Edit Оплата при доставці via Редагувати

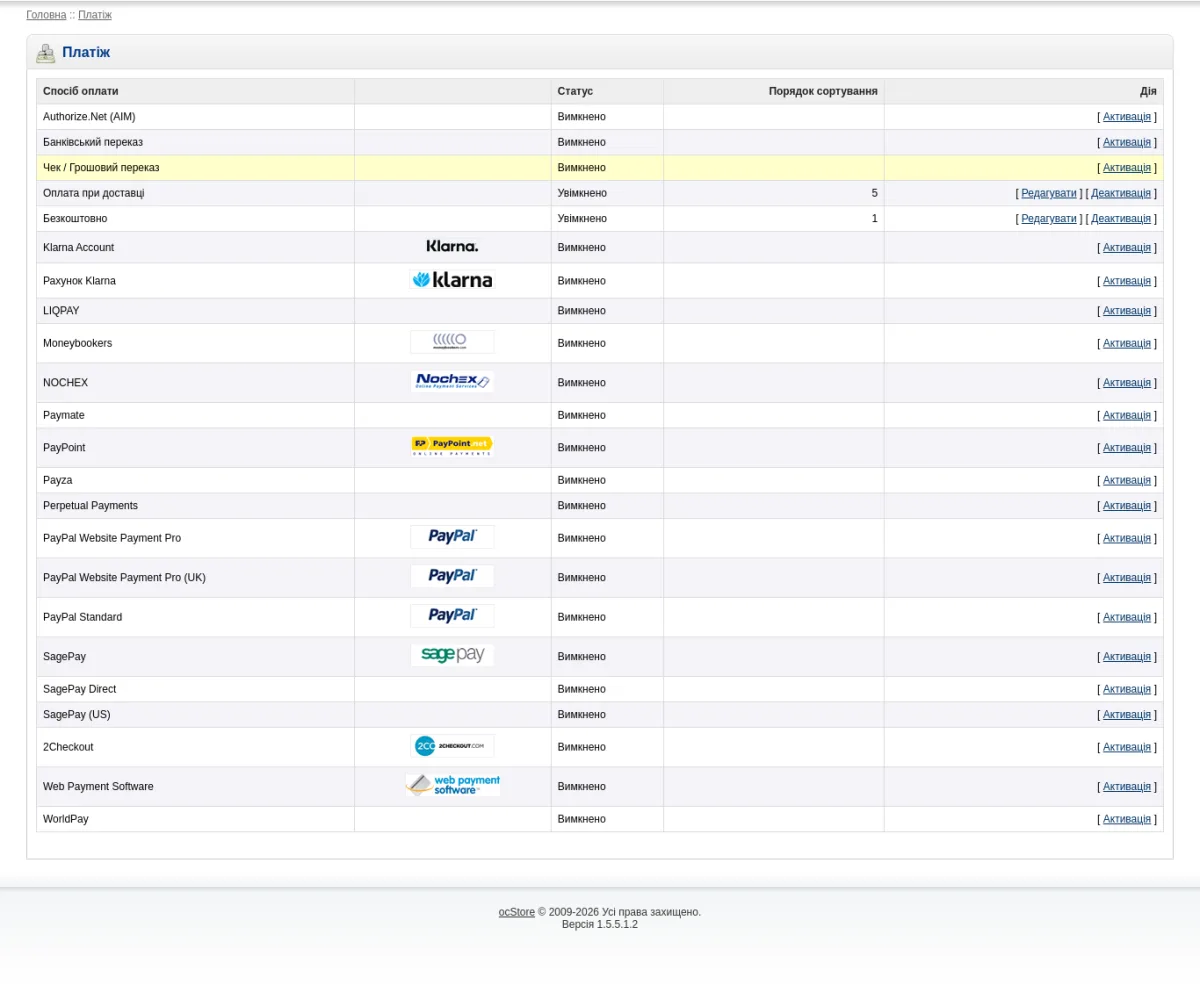point(1049,193)
